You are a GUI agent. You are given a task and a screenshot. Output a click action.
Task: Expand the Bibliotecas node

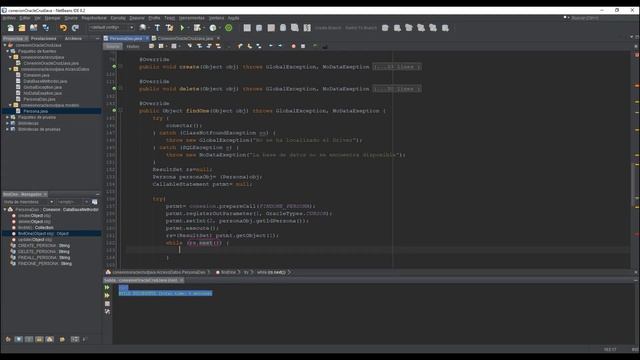click(x=8, y=123)
